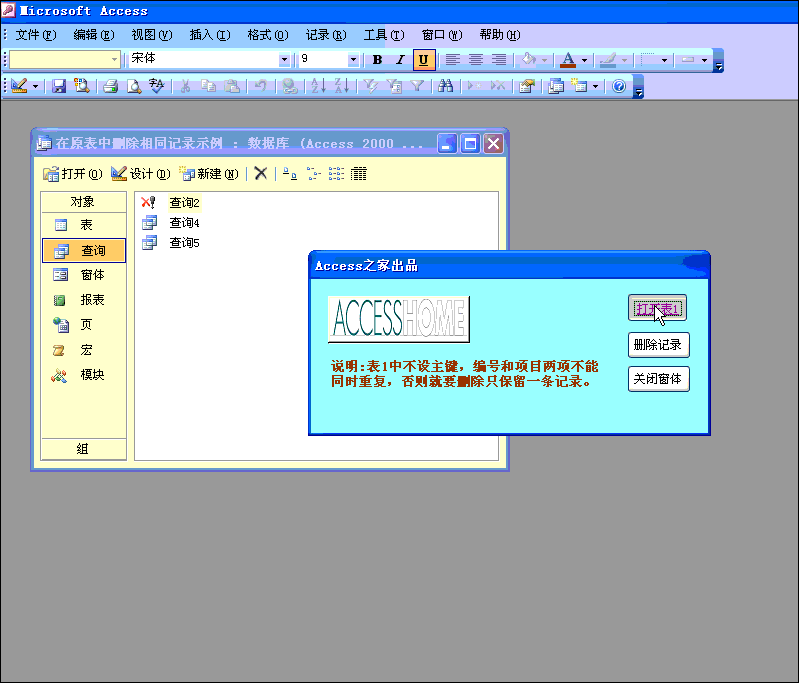Apply the fill color paint bucket swatch

pyautogui.click(x=528, y=60)
